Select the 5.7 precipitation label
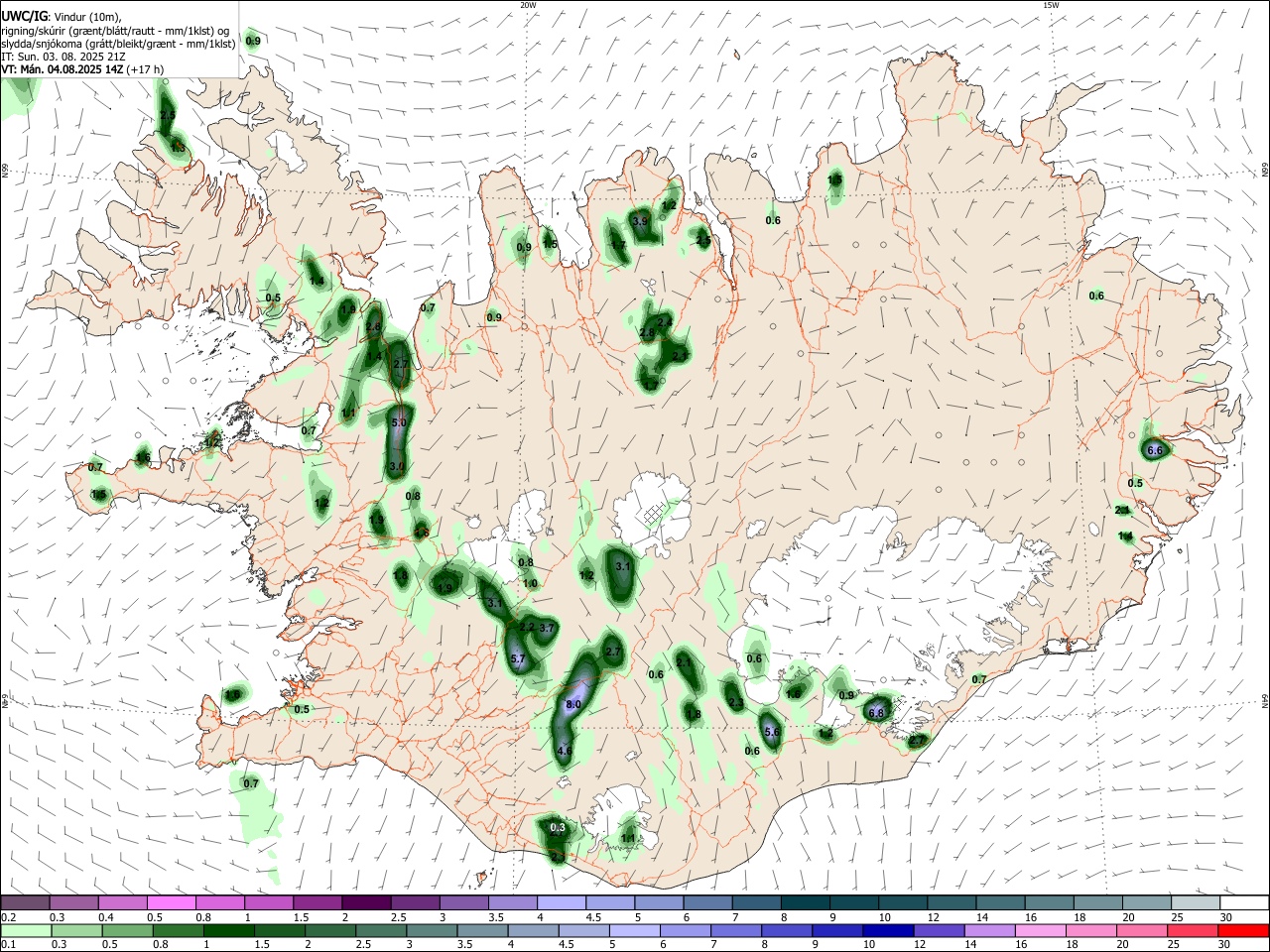1270x952 pixels. click(x=518, y=658)
